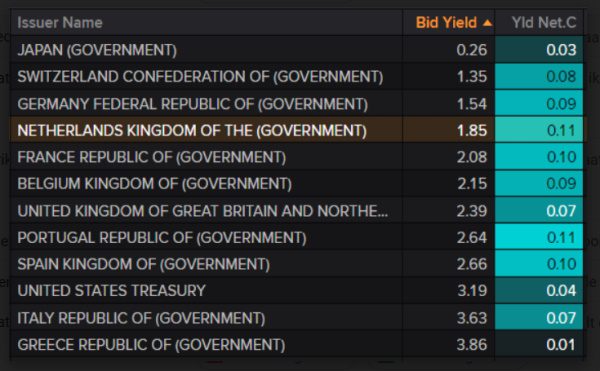This screenshot has height=371, width=600.
Task: Click the Bid Yield sort arrow icon
Action: pos(487,23)
